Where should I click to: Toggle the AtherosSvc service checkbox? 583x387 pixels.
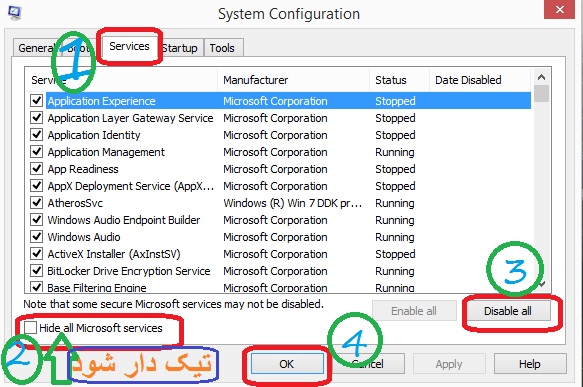pos(36,203)
